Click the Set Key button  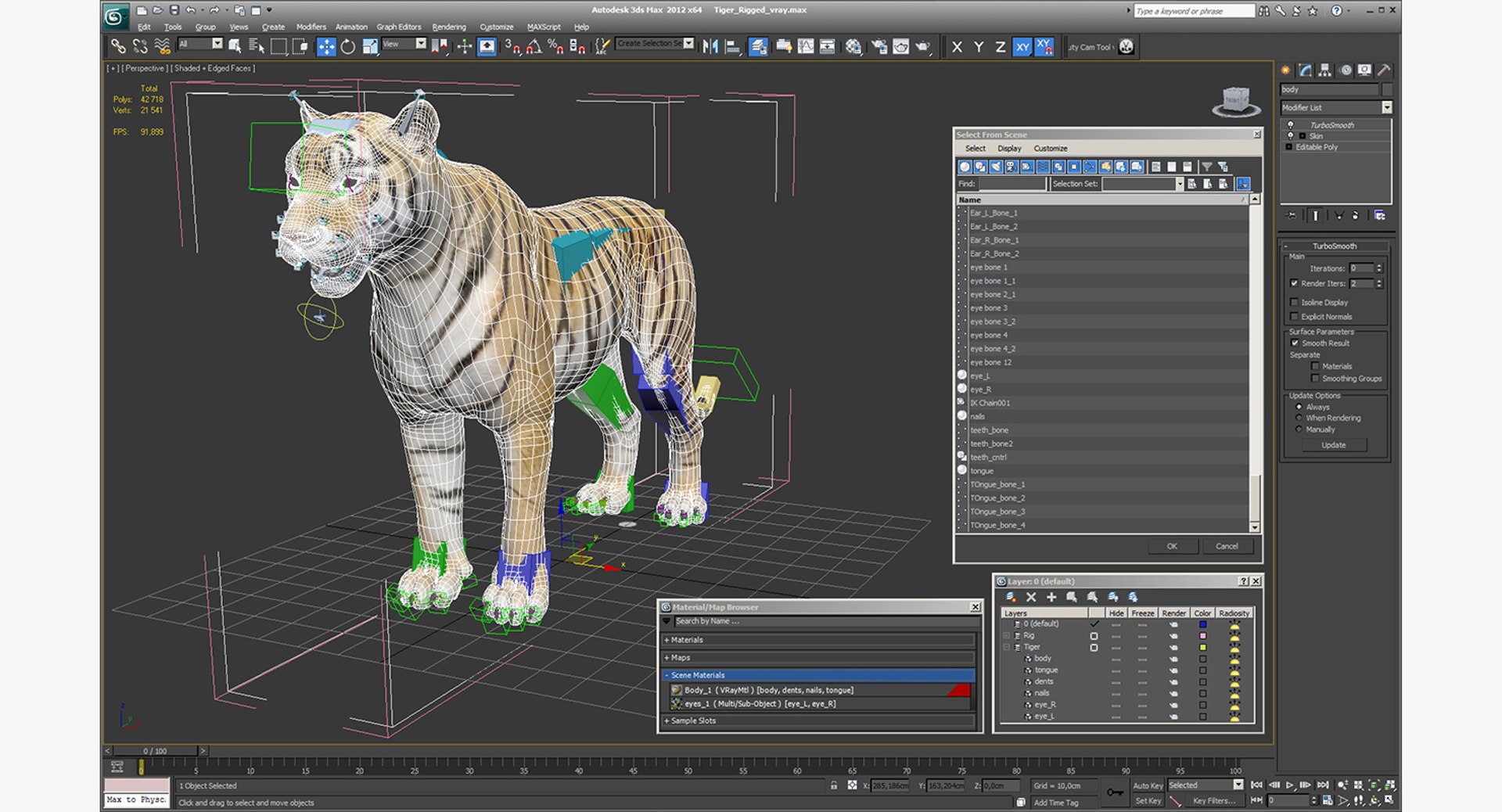[x=1148, y=801]
